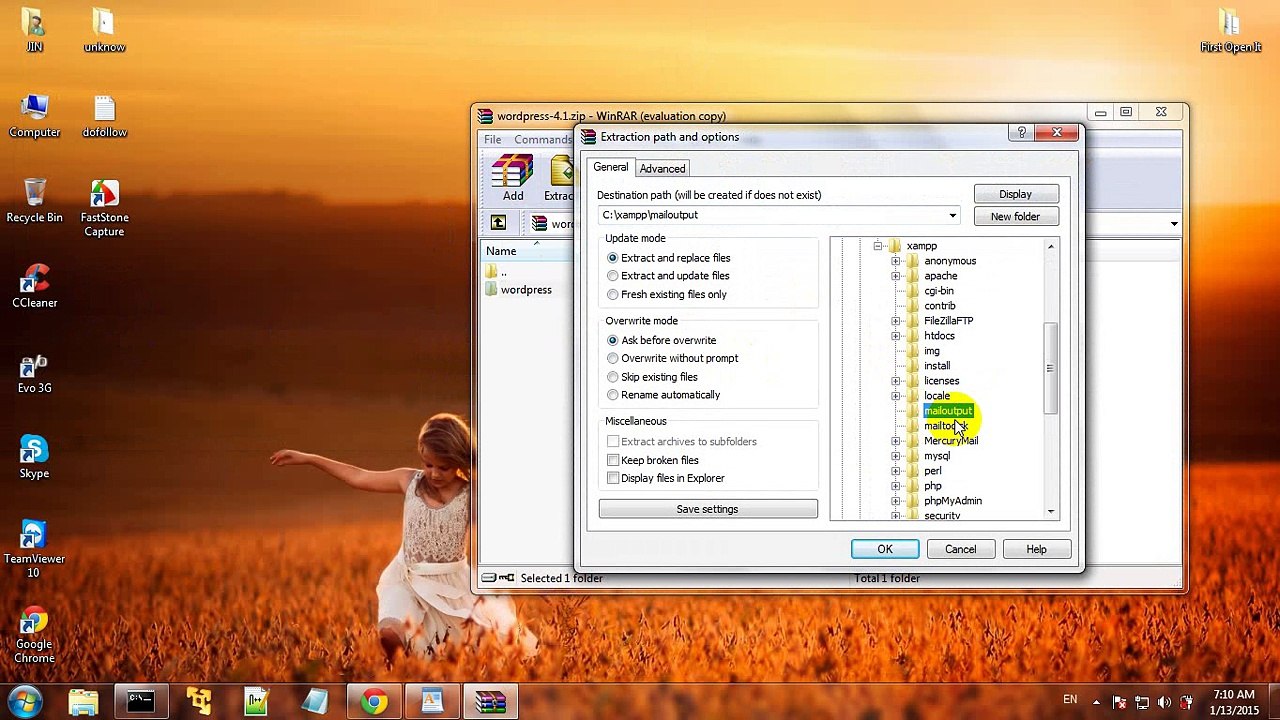Click the Display button
1280x720 pixels.
1015,194
